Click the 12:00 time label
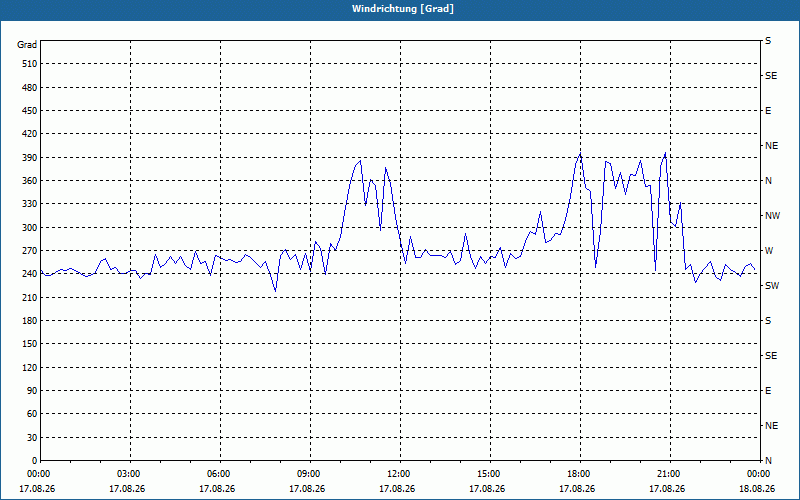800x500 pixels. click(x=398, y=474)
